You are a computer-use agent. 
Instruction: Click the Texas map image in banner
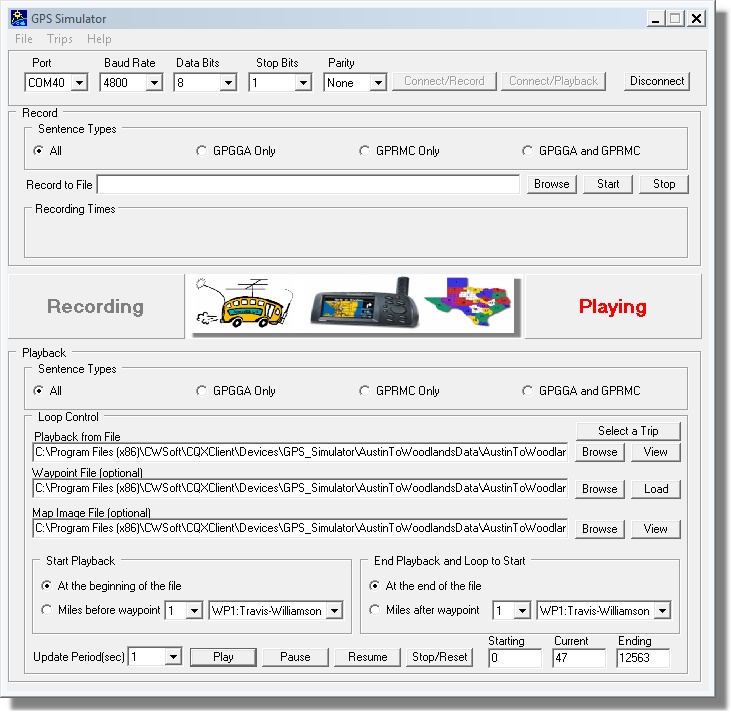467,302
